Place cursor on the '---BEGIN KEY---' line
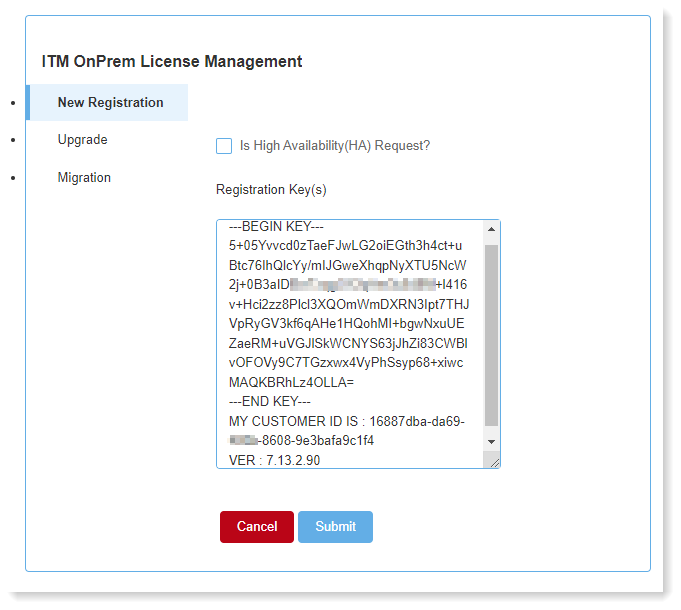Image resolution: width=681 pixels, height=610 pixels. 276,227
